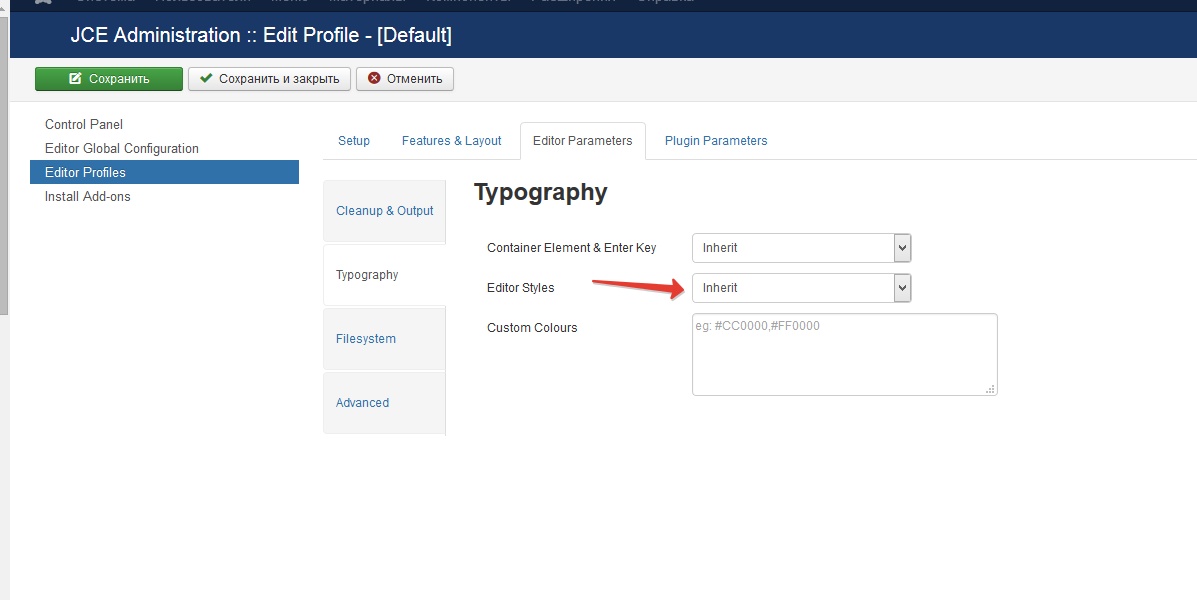Open the Editor Styles dropdown
The image size is (1197, 600).
[x=801, y=288]
